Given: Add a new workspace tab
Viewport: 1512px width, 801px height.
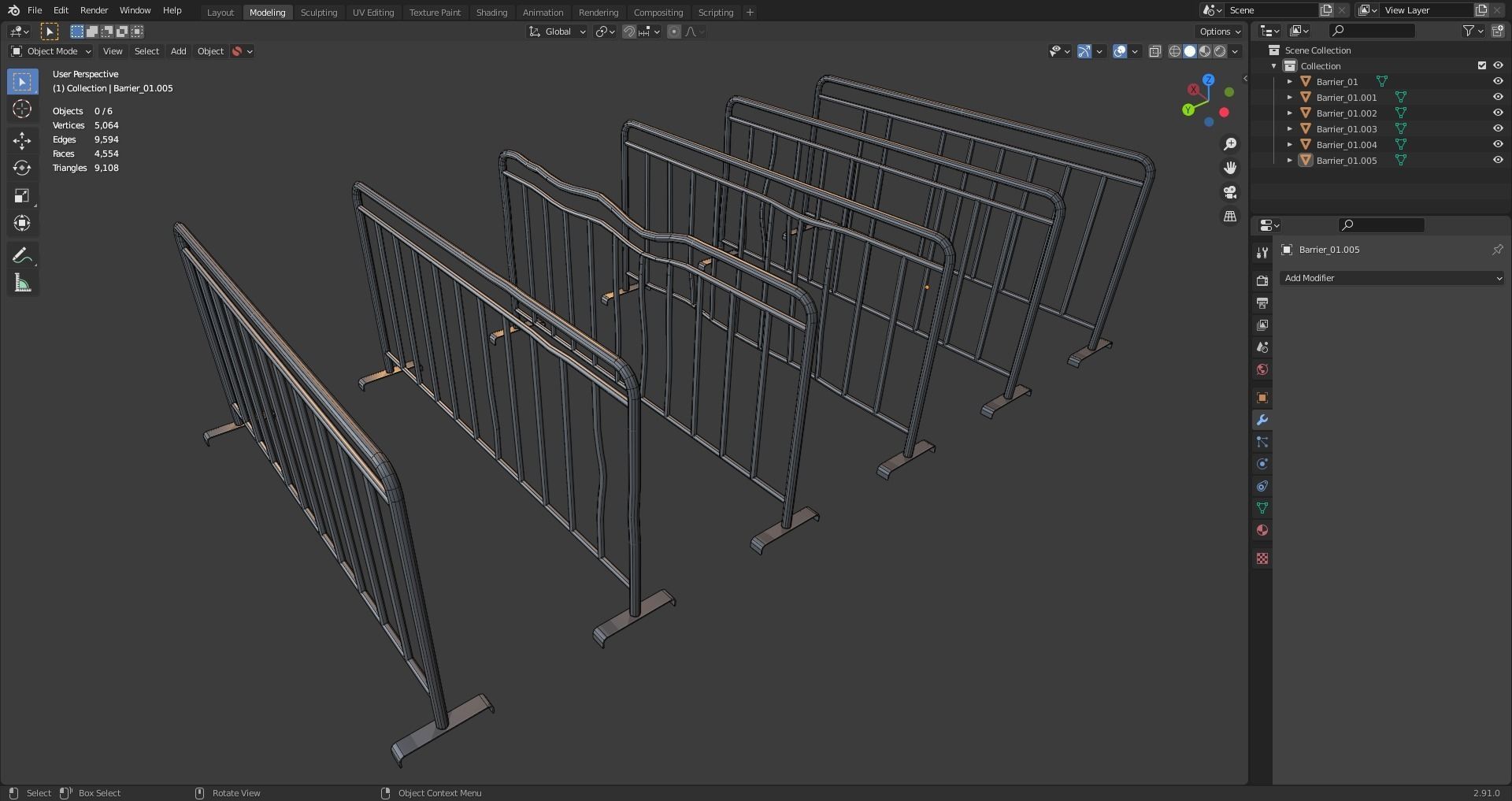Looking at the screenshot, I should pos(750,13).
